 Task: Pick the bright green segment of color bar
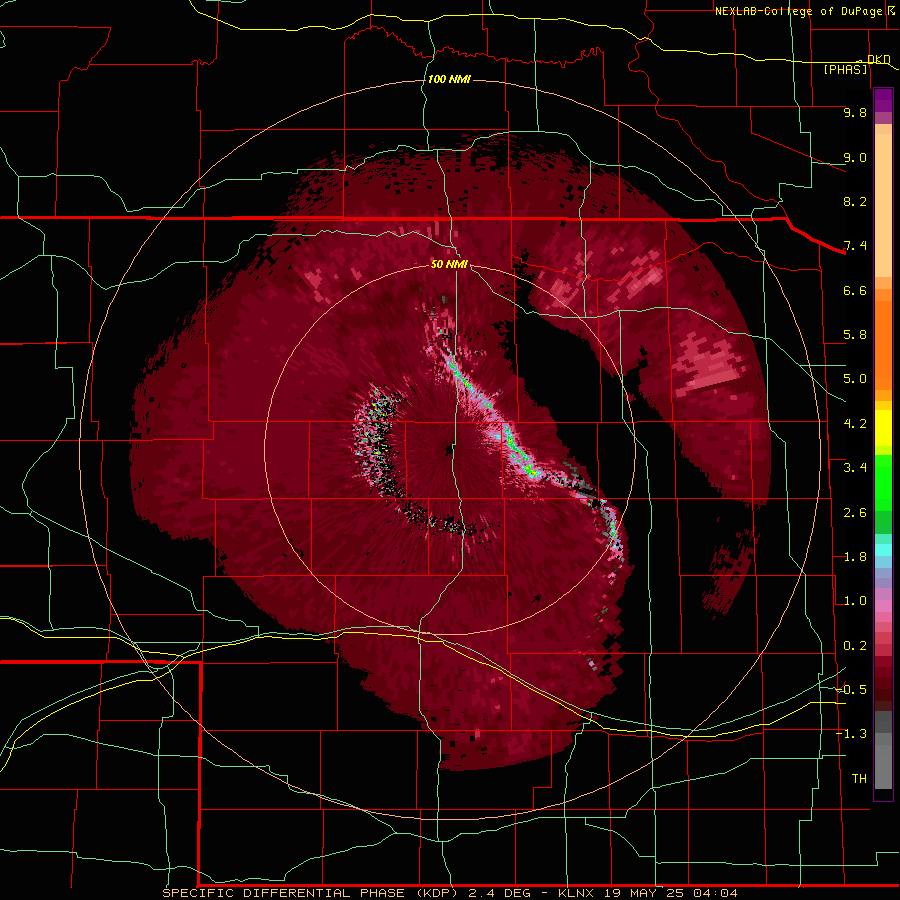click(883, 483)
